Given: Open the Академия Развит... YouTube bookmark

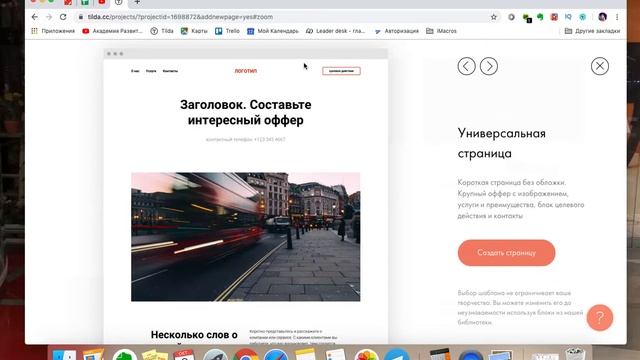Looking at the screenshot, I should point(112,31).
